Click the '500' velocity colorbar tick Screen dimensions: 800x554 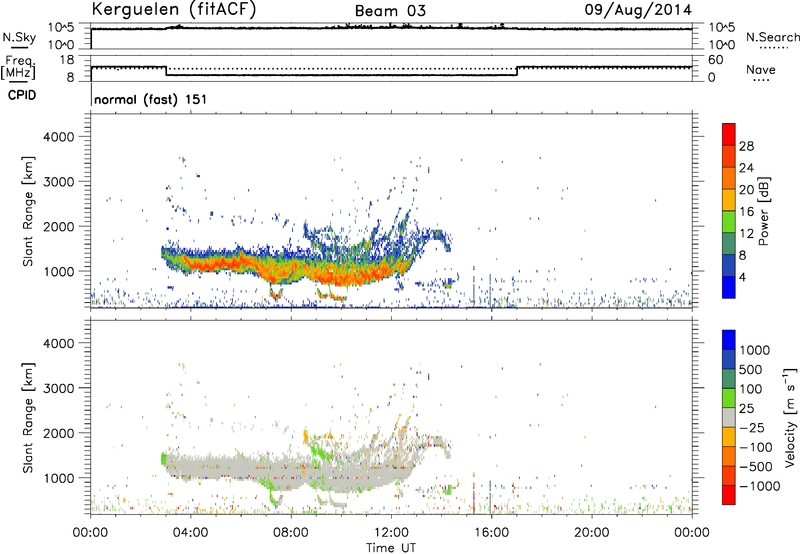point(750,369)
